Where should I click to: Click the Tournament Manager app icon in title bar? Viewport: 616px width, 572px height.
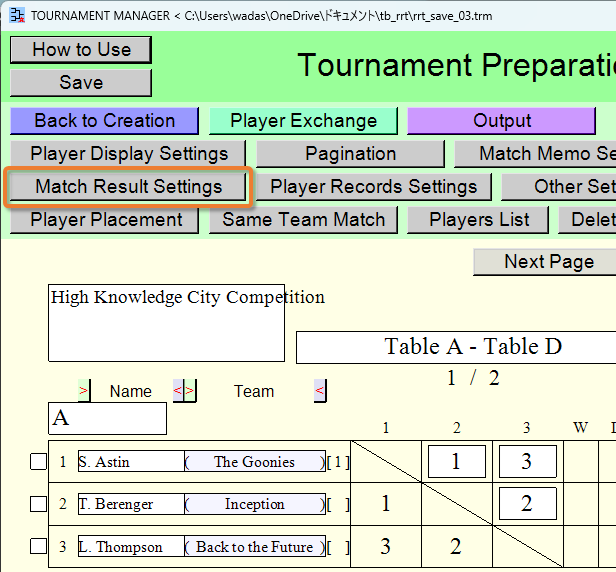17,16
